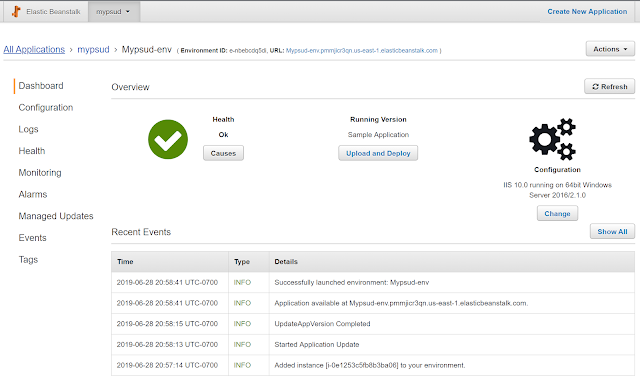The height and width of the screenshot is (388, 640).
Task: Select Configuration in the sidebar
Action: pyautogui.click(x=46, y=107)
